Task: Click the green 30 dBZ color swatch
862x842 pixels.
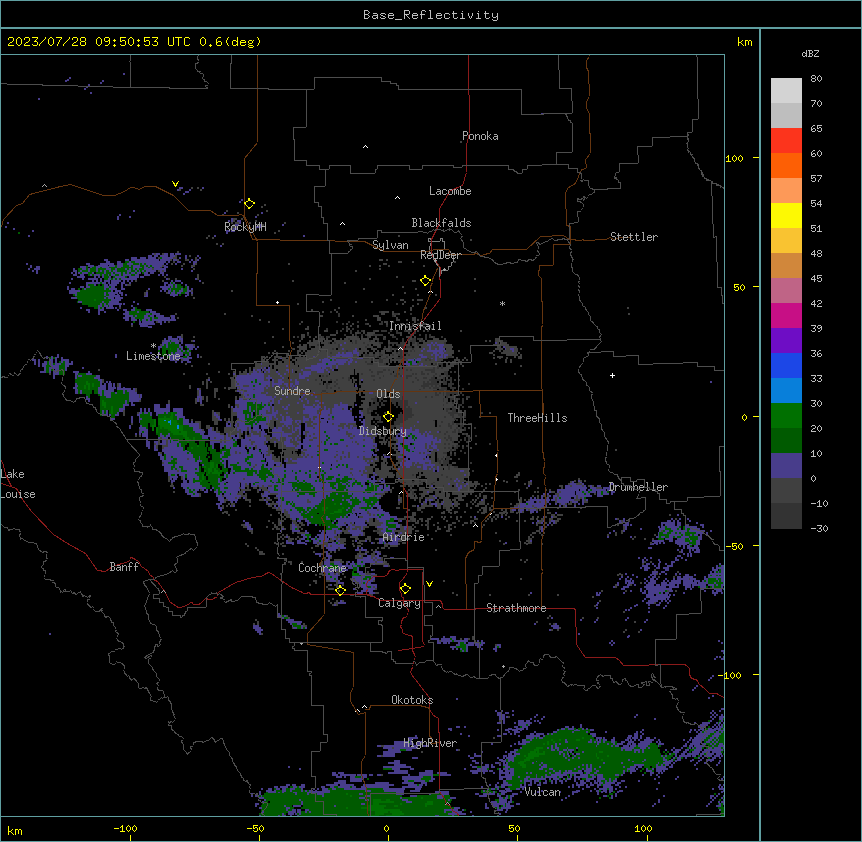Action: click(786, 416)
